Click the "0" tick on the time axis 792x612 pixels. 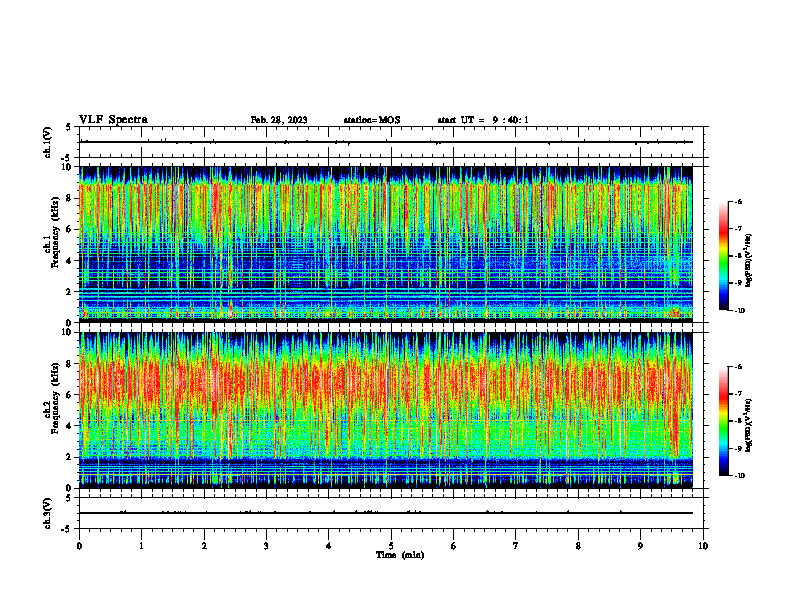coord(79,546)
